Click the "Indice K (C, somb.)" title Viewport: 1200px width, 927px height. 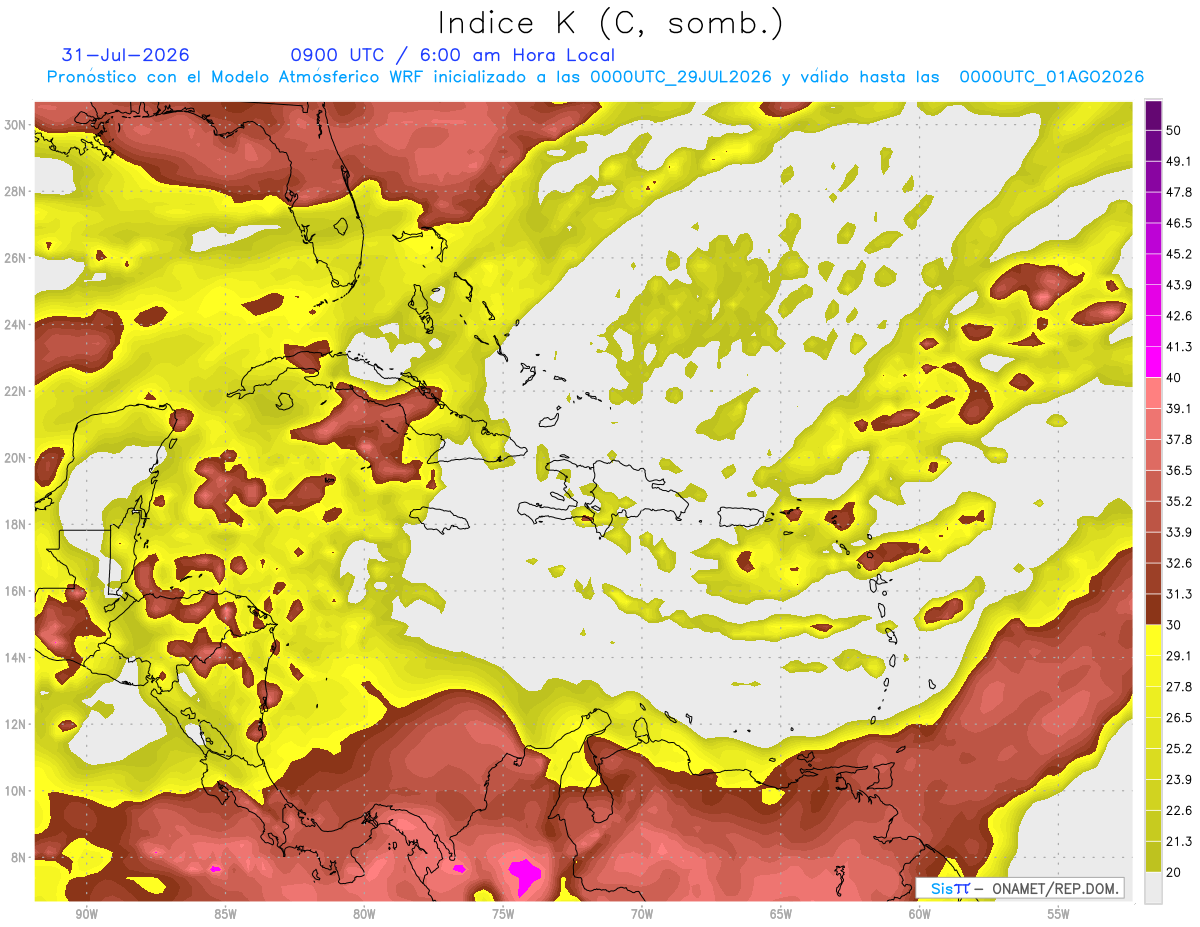(x=611, y=22)
